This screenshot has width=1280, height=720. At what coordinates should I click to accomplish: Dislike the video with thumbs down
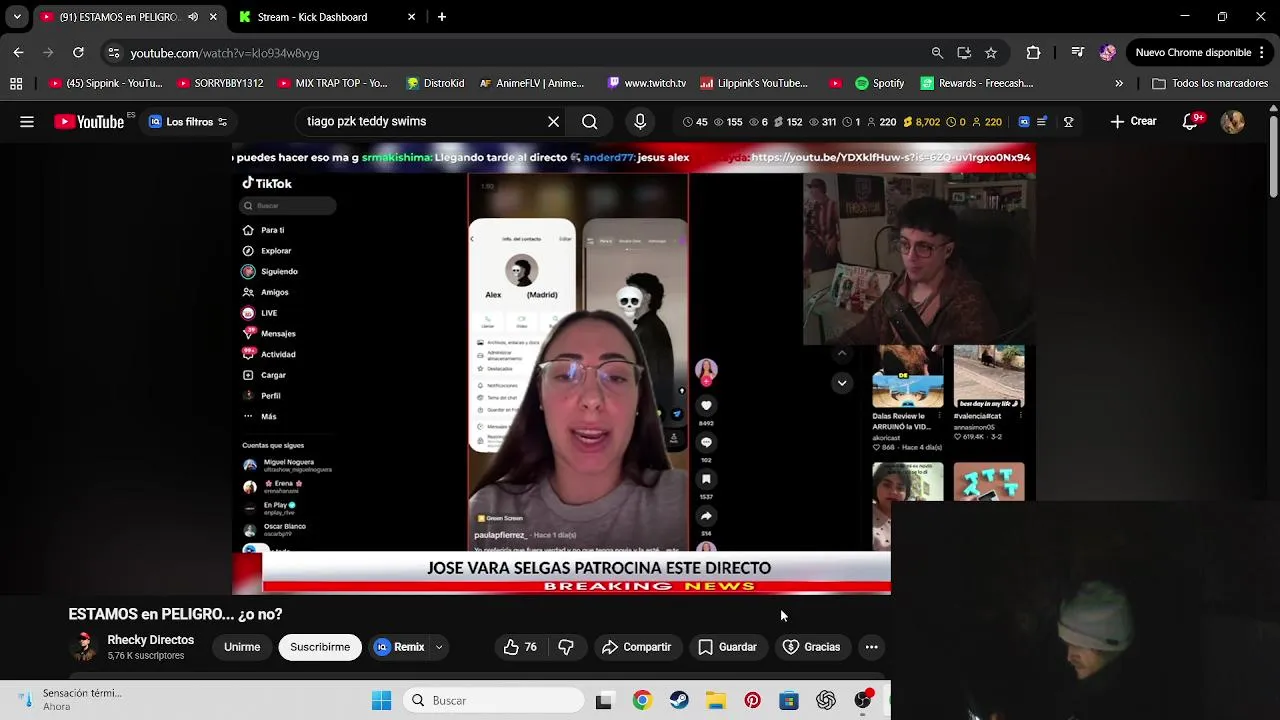(x=566, y=647)
